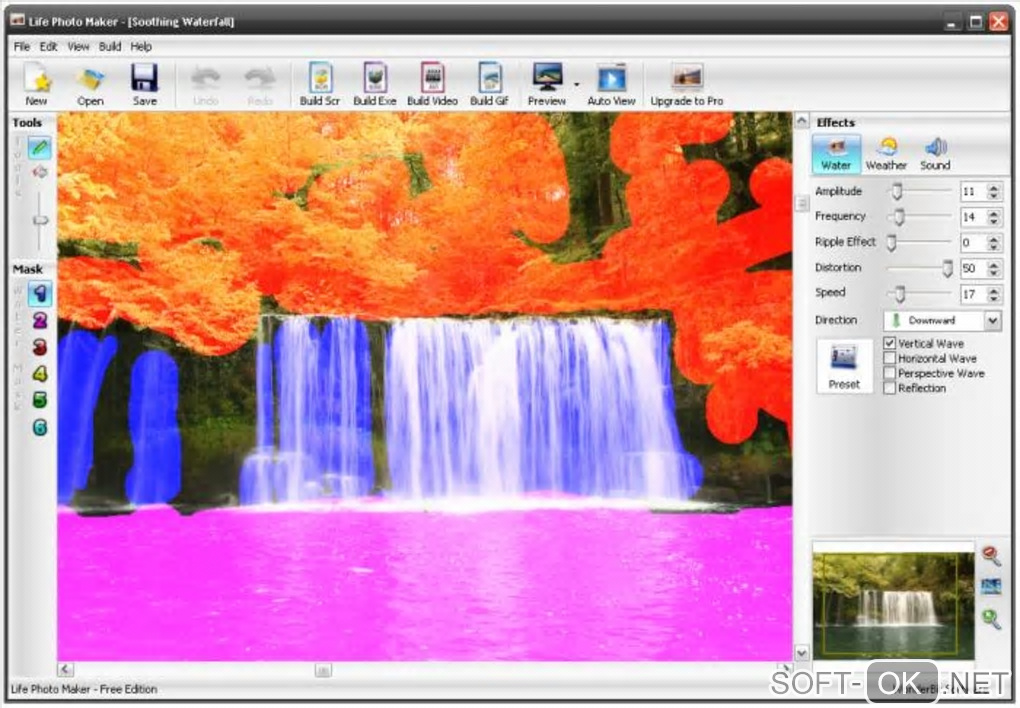Select mask number 5
This screenshot has height=708, width=1020.
tap(40, 400)
